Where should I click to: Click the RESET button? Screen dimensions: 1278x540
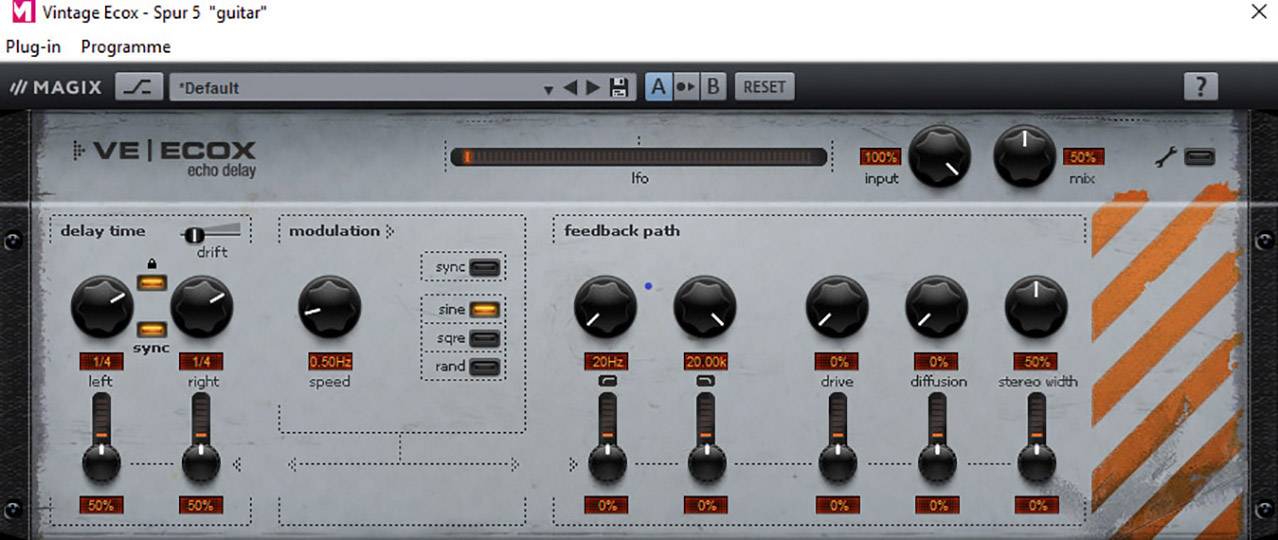click(764, 87)
